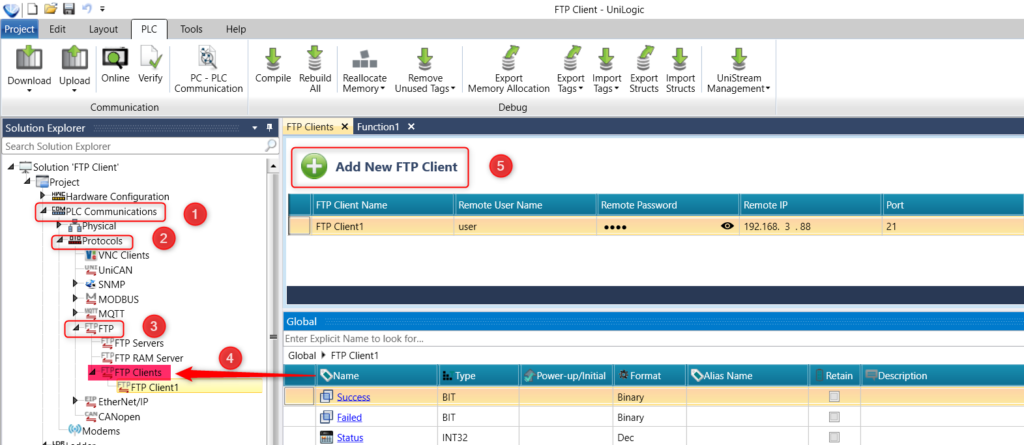
Task: Expand the Hardware Configuration node
Action: point(44,196)
